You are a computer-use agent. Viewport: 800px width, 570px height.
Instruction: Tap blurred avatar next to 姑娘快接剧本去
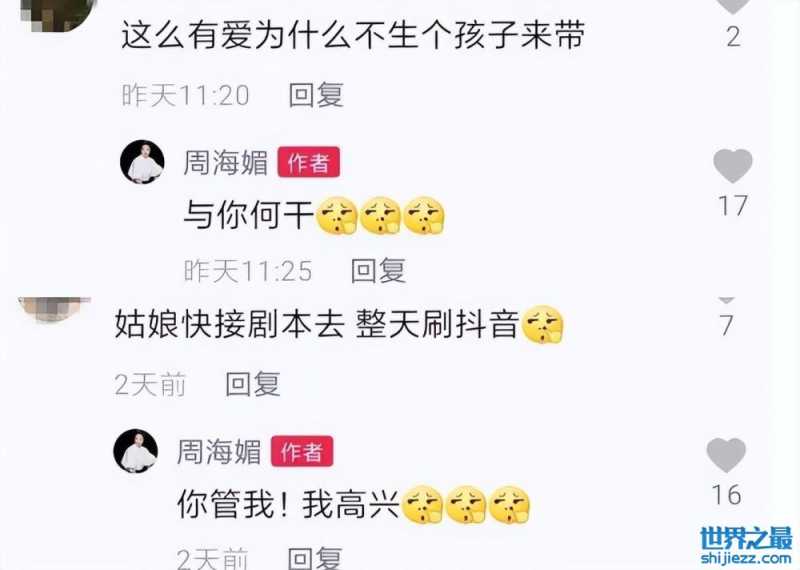[55, 309]
